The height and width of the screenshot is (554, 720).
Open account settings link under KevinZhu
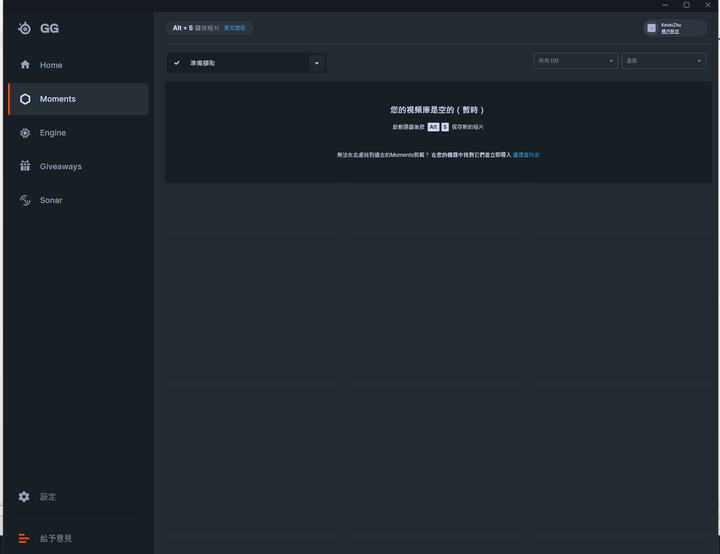pyautogui.click(x=670, y=32)
